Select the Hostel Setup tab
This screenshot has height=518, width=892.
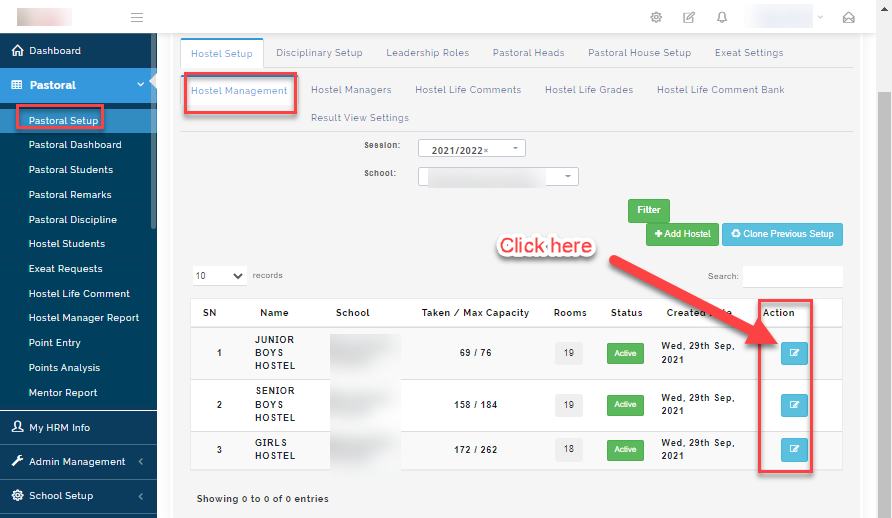222,53
